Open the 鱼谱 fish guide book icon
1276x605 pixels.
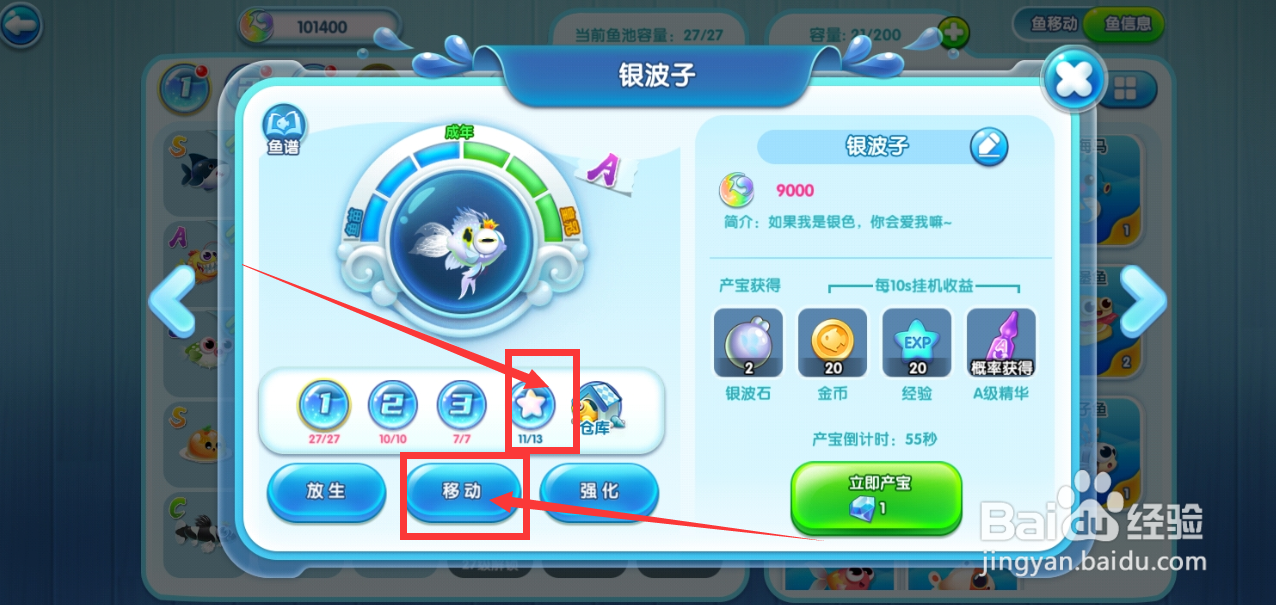[284, 131]
